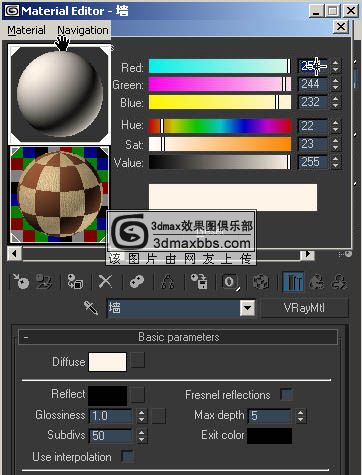Click the Subdivs spinner arrows

point(141,436)
